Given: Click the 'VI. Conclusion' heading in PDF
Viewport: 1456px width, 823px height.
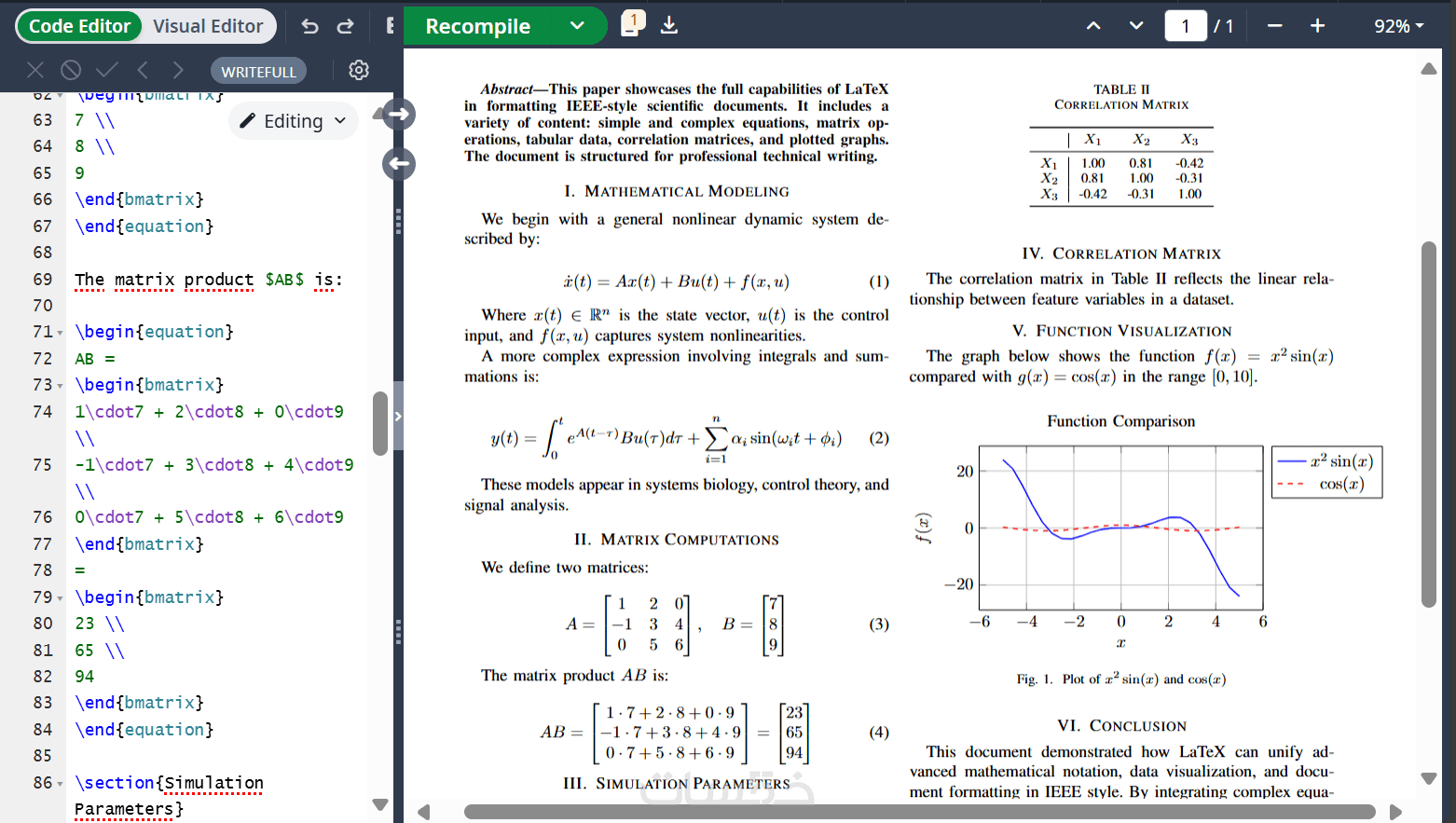Looking at the screenshot, I should 1121,726.
